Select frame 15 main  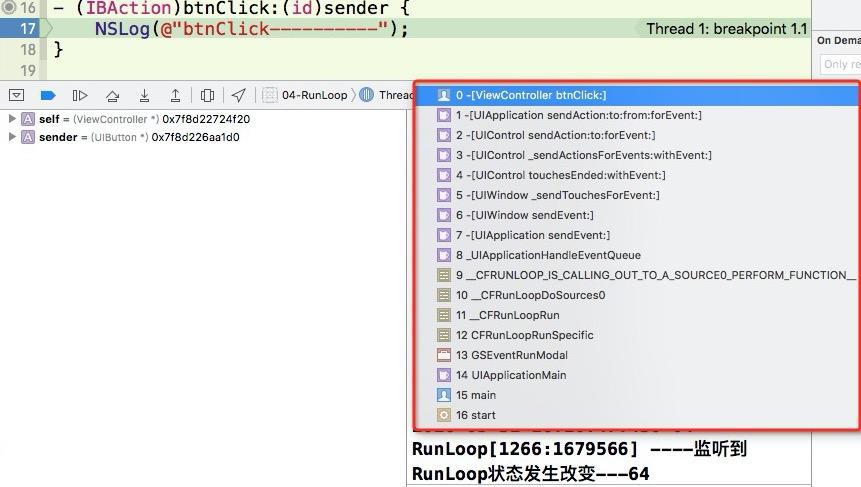point(637,395)
